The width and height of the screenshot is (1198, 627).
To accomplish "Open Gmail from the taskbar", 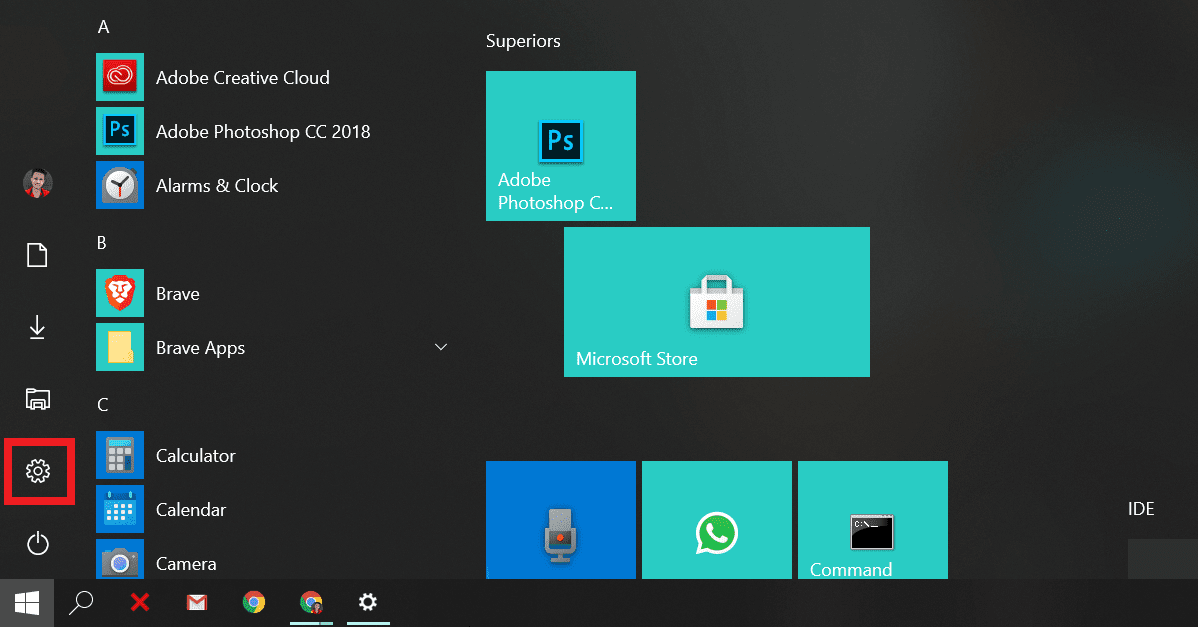I will 196,602.
